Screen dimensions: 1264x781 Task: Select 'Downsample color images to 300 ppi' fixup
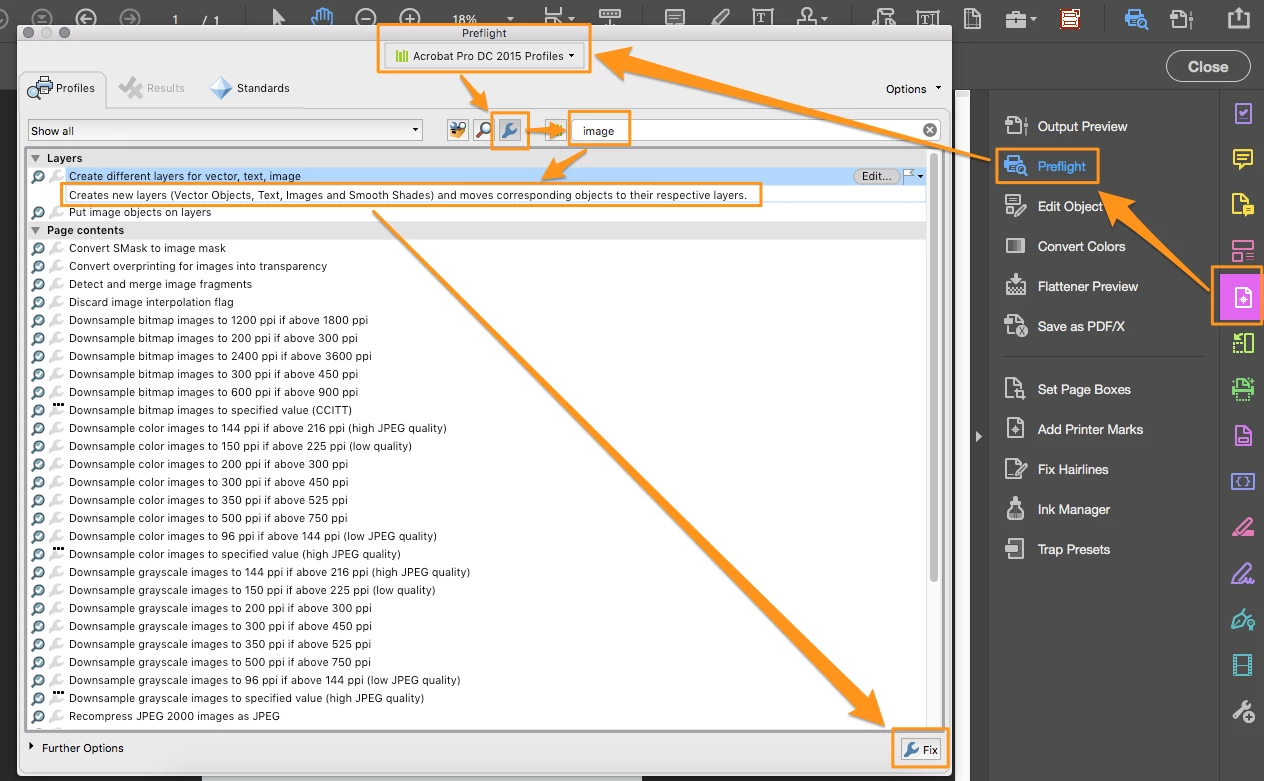point(208,482)
